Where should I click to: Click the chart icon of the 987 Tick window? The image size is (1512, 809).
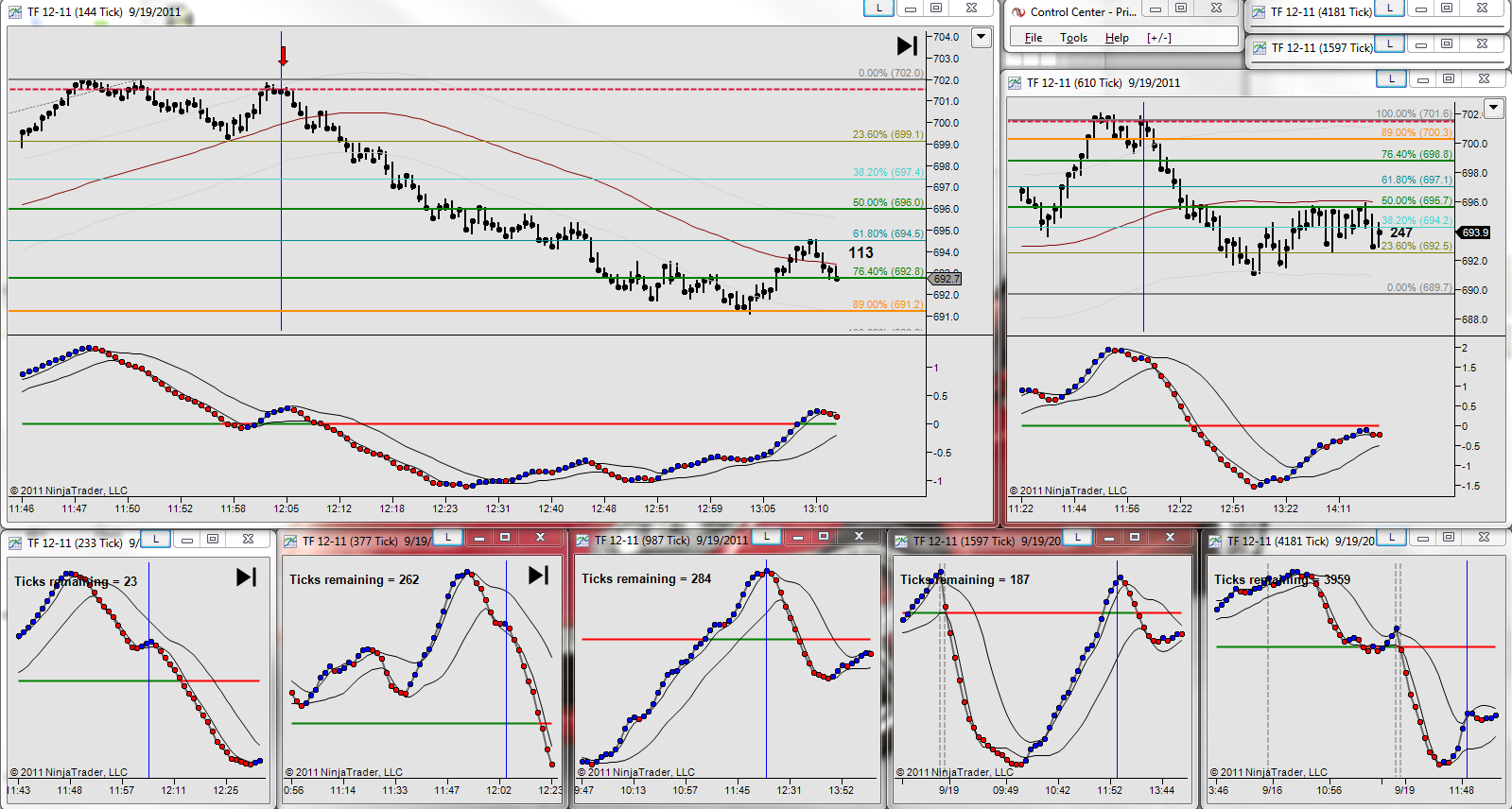point(582,541)
